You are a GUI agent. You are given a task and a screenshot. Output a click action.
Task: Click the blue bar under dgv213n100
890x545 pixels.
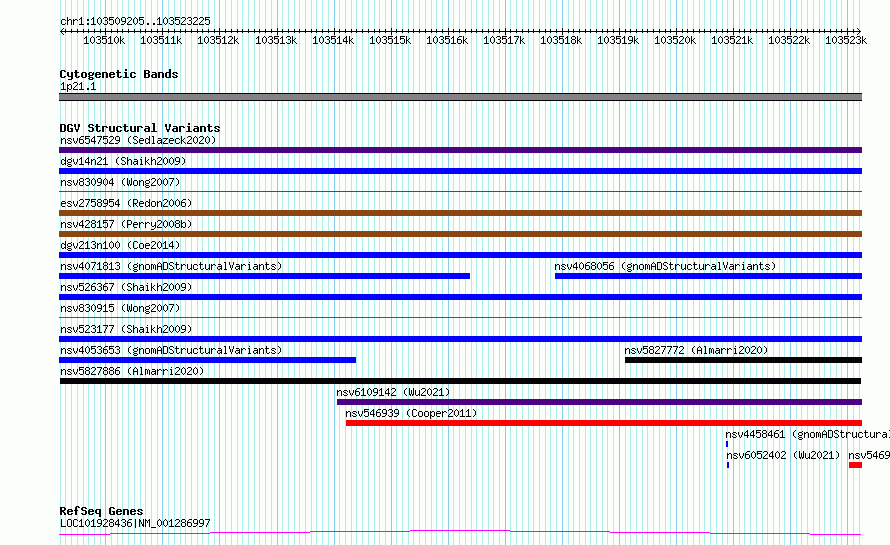pyautogui.click(x=460, y=255)
